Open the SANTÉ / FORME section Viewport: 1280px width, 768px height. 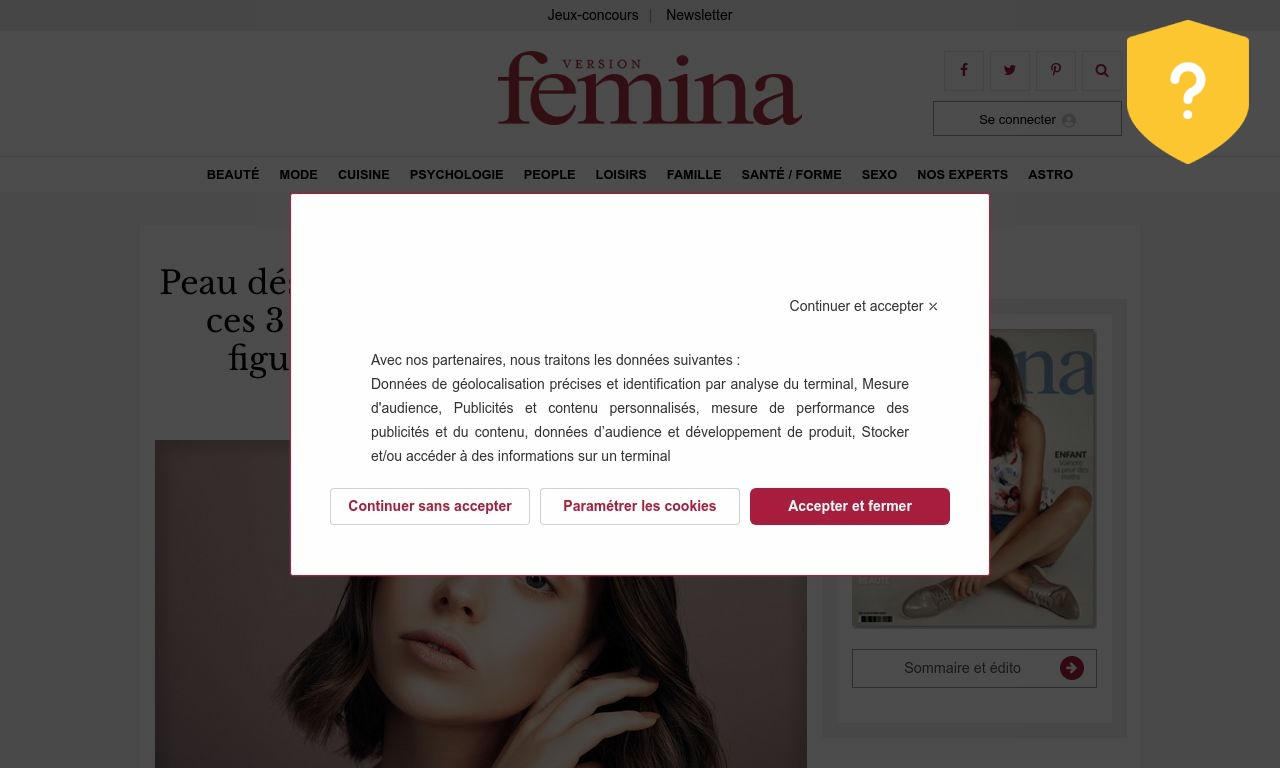point(791,174)
